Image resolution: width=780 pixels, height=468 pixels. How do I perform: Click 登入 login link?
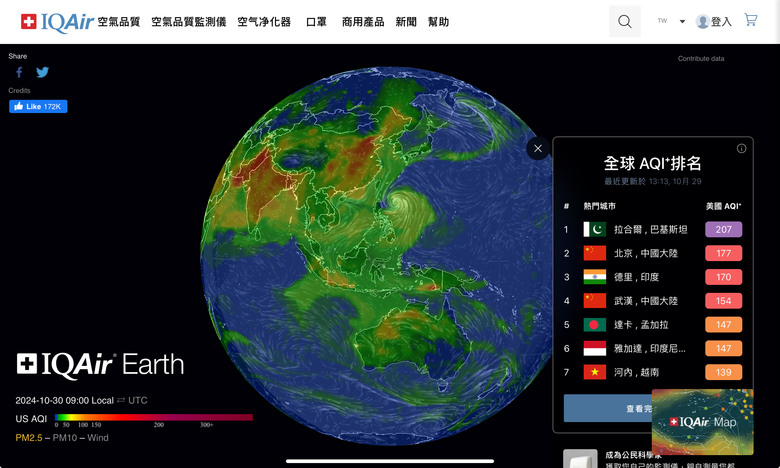(x=721, y=22)
